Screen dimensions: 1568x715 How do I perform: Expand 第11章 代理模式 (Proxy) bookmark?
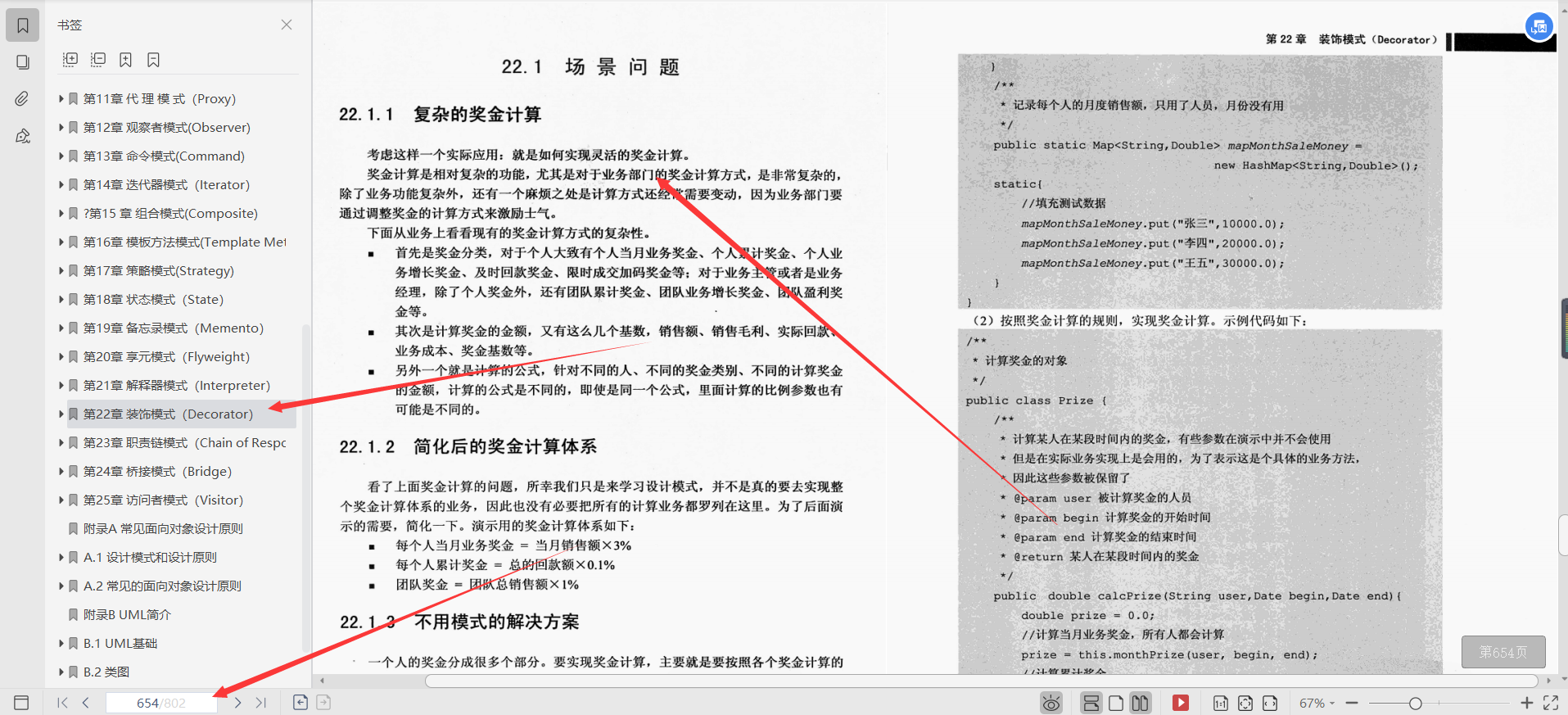61,98
